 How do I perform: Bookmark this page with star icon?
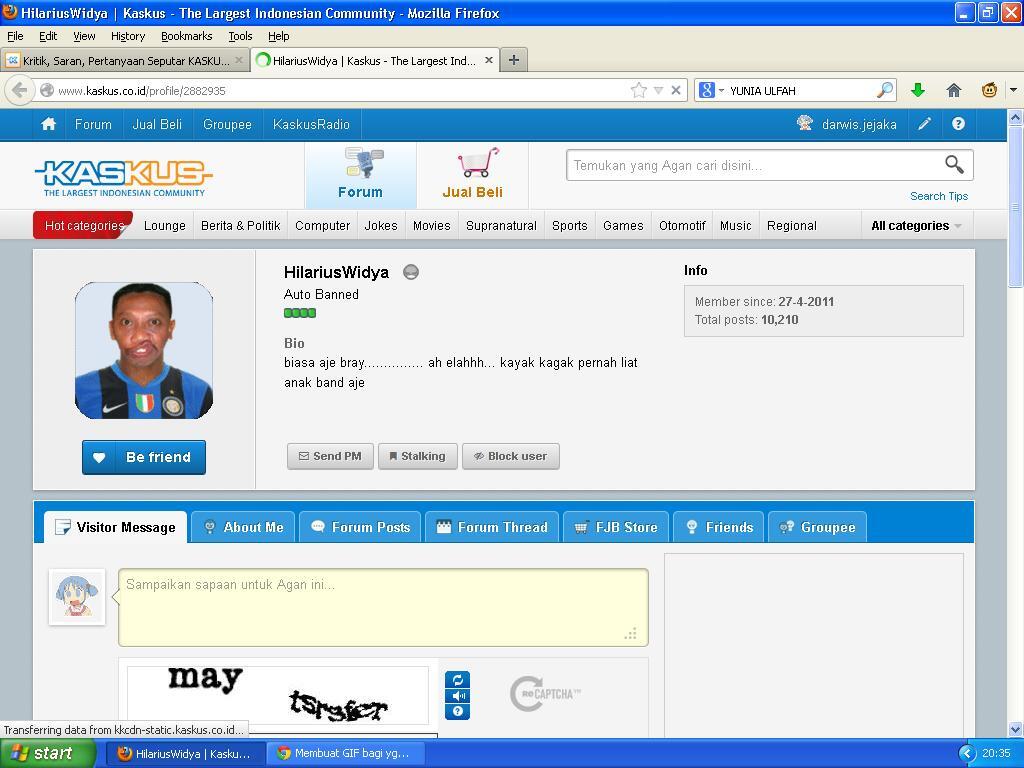(x=639, y=90)
